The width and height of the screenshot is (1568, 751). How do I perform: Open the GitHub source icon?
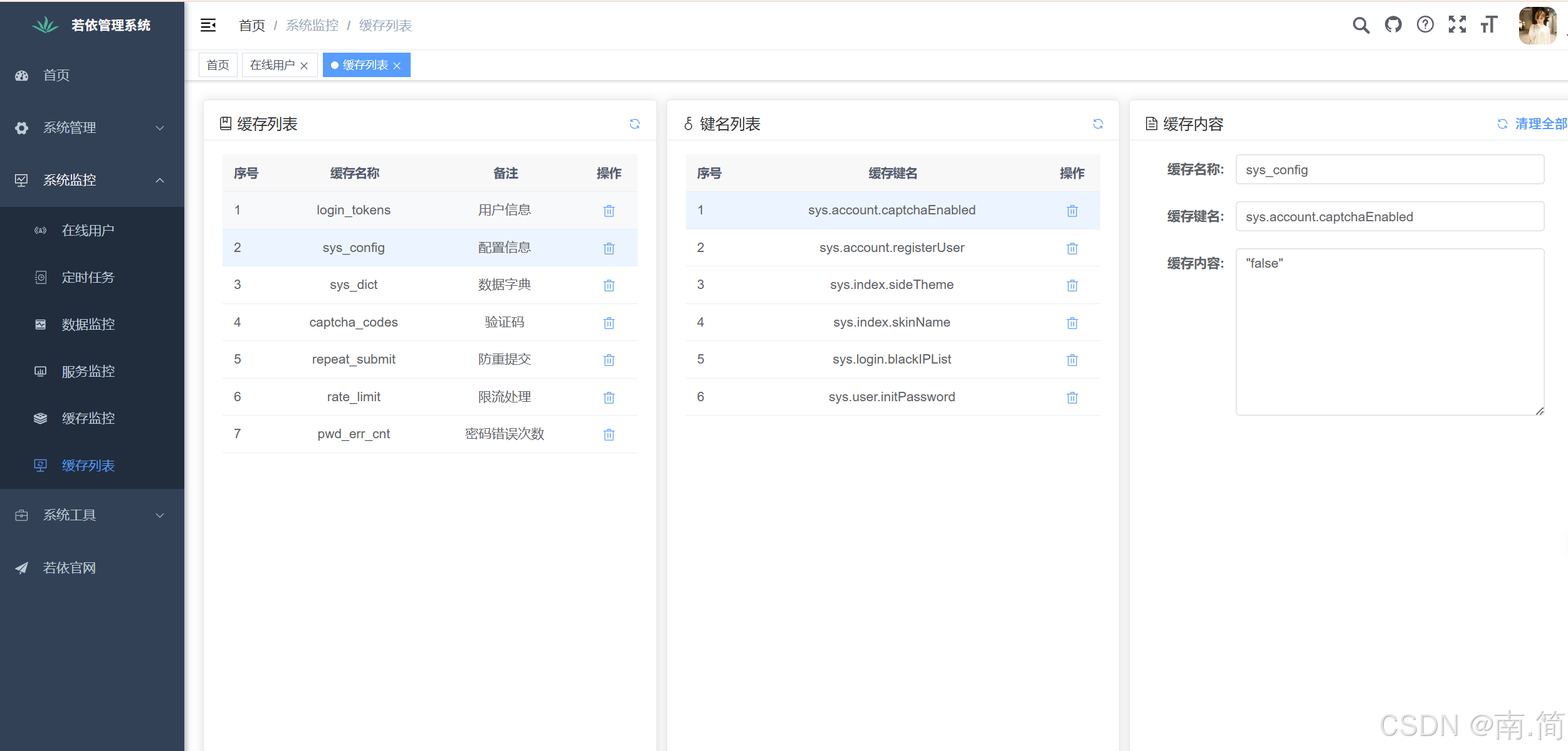click(1393, 25)
